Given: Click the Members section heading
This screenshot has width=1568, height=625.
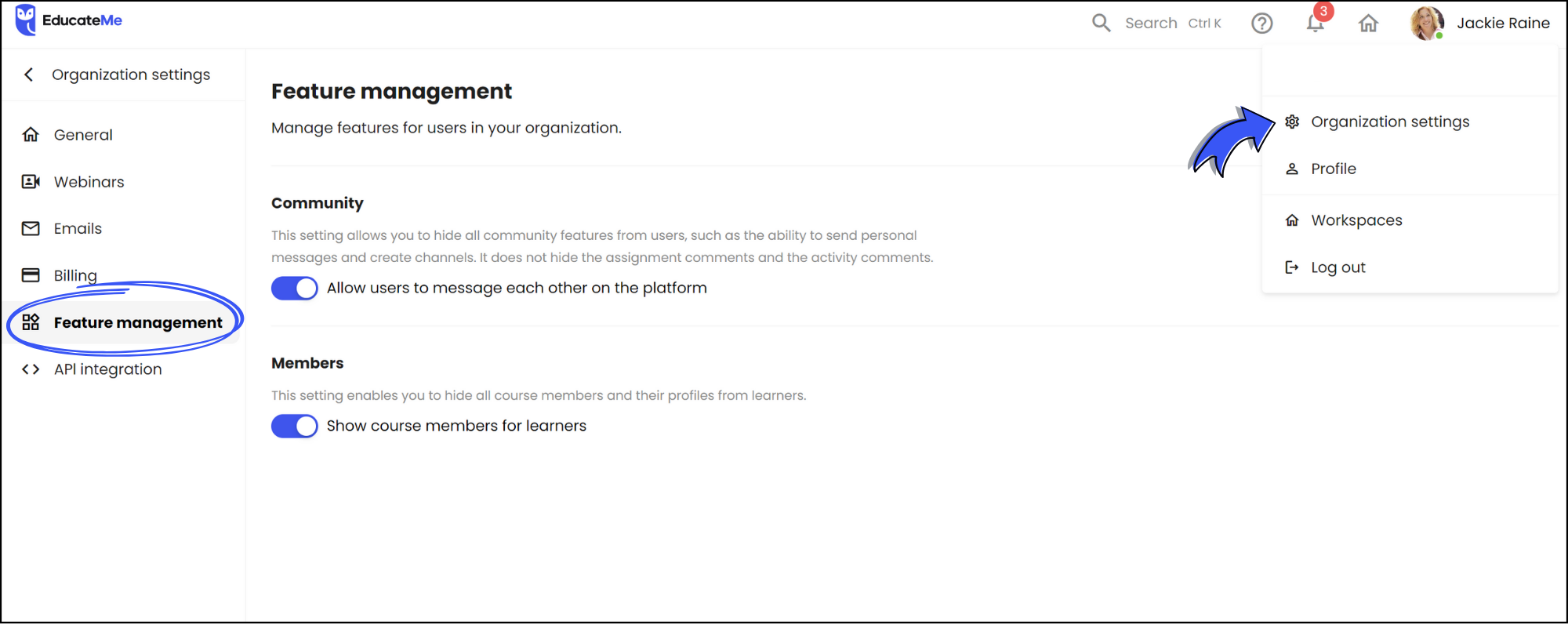Looking at the screenshot, I should point(307,363).
